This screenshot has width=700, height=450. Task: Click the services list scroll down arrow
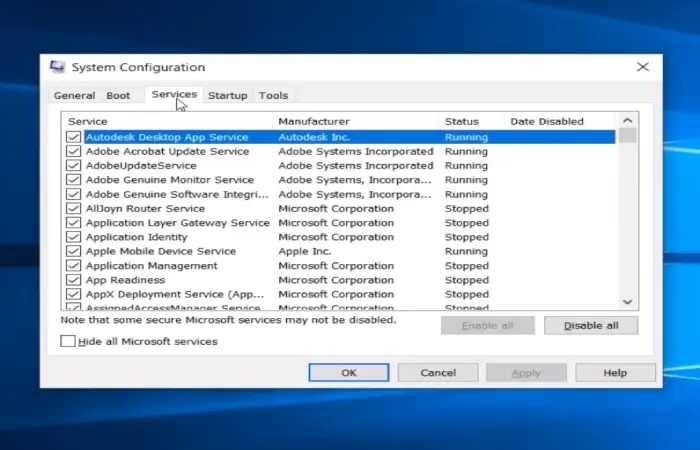coord(627,302)
